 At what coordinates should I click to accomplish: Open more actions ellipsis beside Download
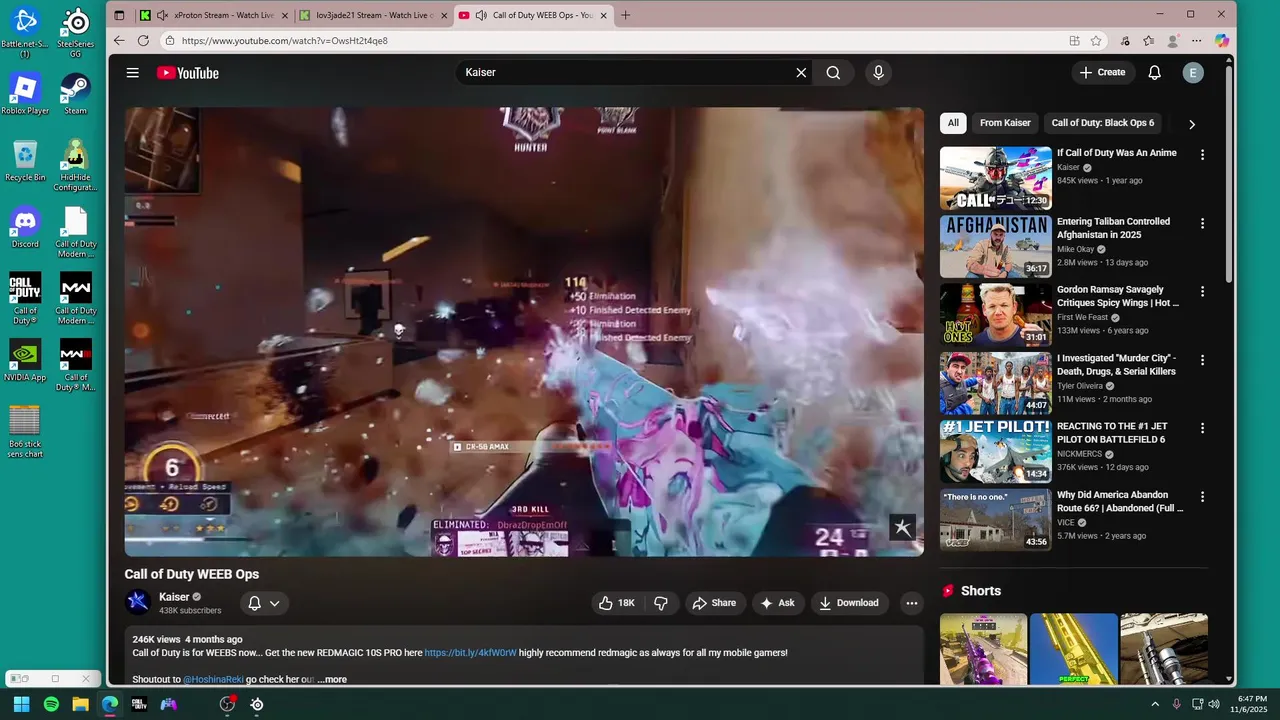(911, 603)
